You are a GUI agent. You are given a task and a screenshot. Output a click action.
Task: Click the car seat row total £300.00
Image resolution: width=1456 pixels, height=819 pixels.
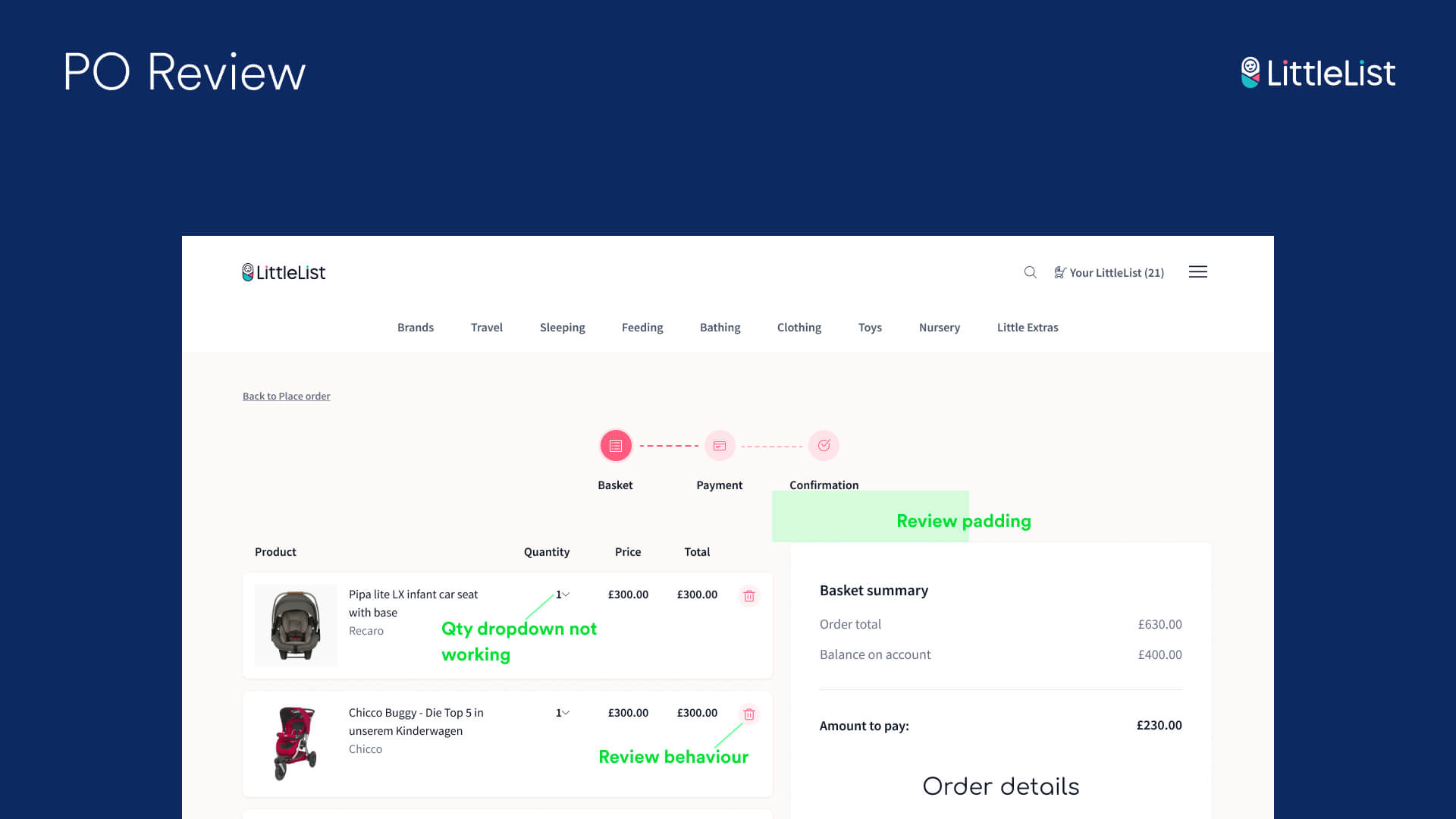coord(697,595)
